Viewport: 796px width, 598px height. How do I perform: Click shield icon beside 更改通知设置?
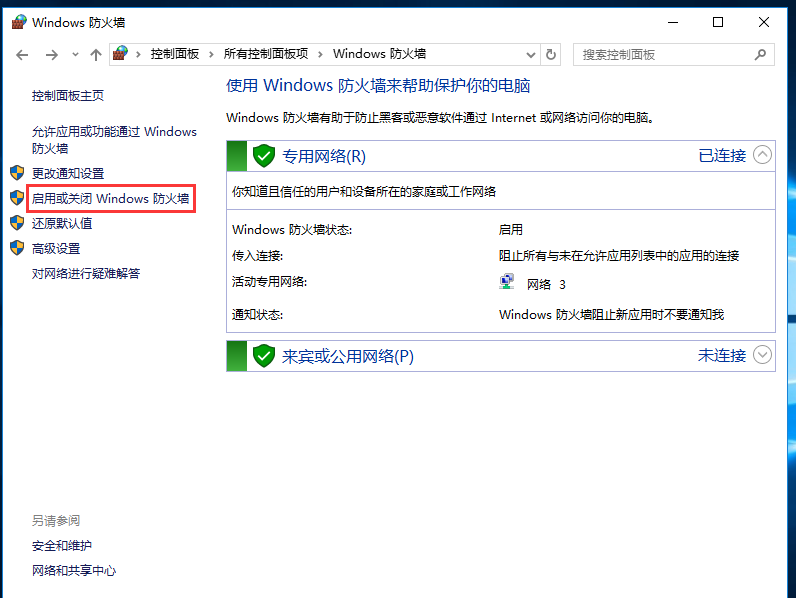(17, 173)
